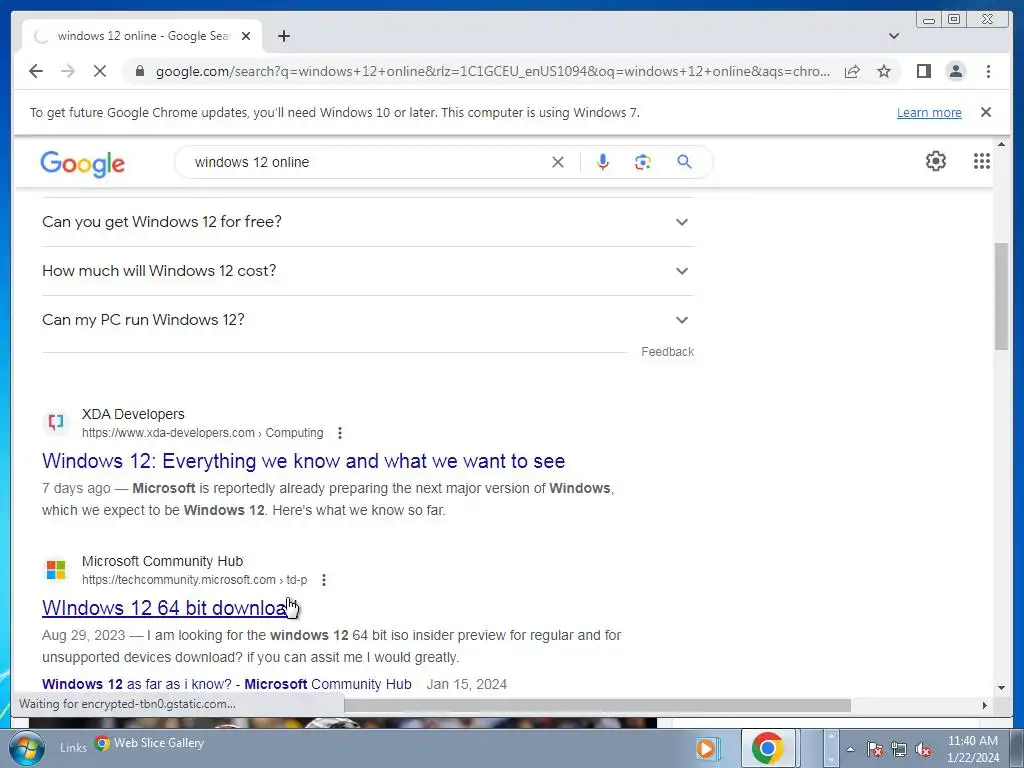Open 'Windows 12: Everything we know' result
Screen dimensions: 1024x768
(x=304, y=461)
